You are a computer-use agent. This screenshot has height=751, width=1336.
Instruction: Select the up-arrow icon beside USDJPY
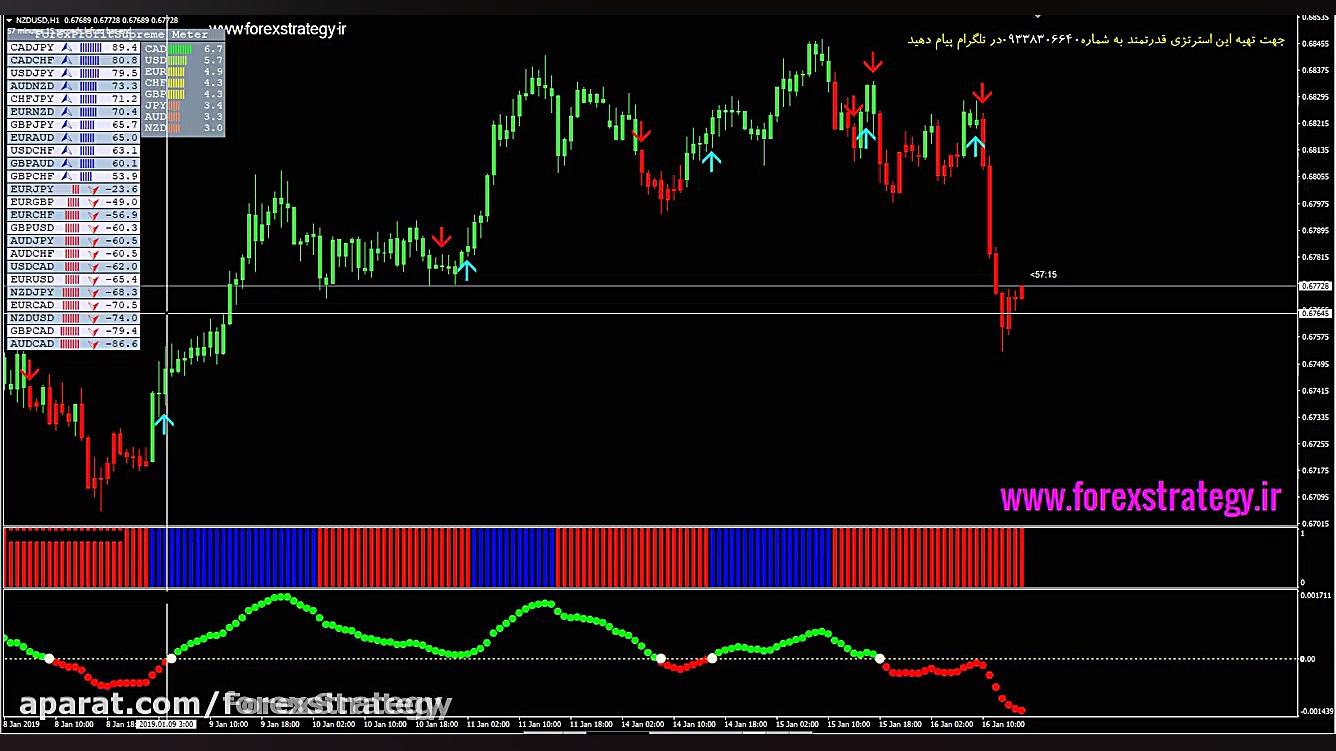coord(67,73)
